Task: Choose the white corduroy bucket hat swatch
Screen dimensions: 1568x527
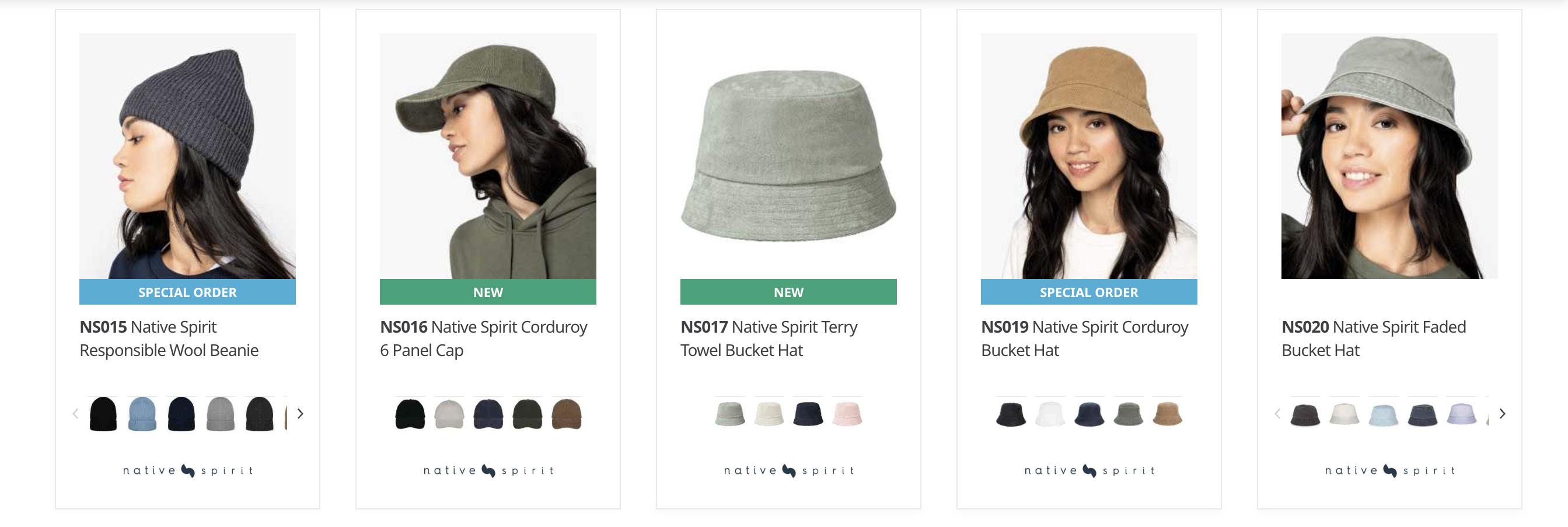Action: pos(1050,414)
